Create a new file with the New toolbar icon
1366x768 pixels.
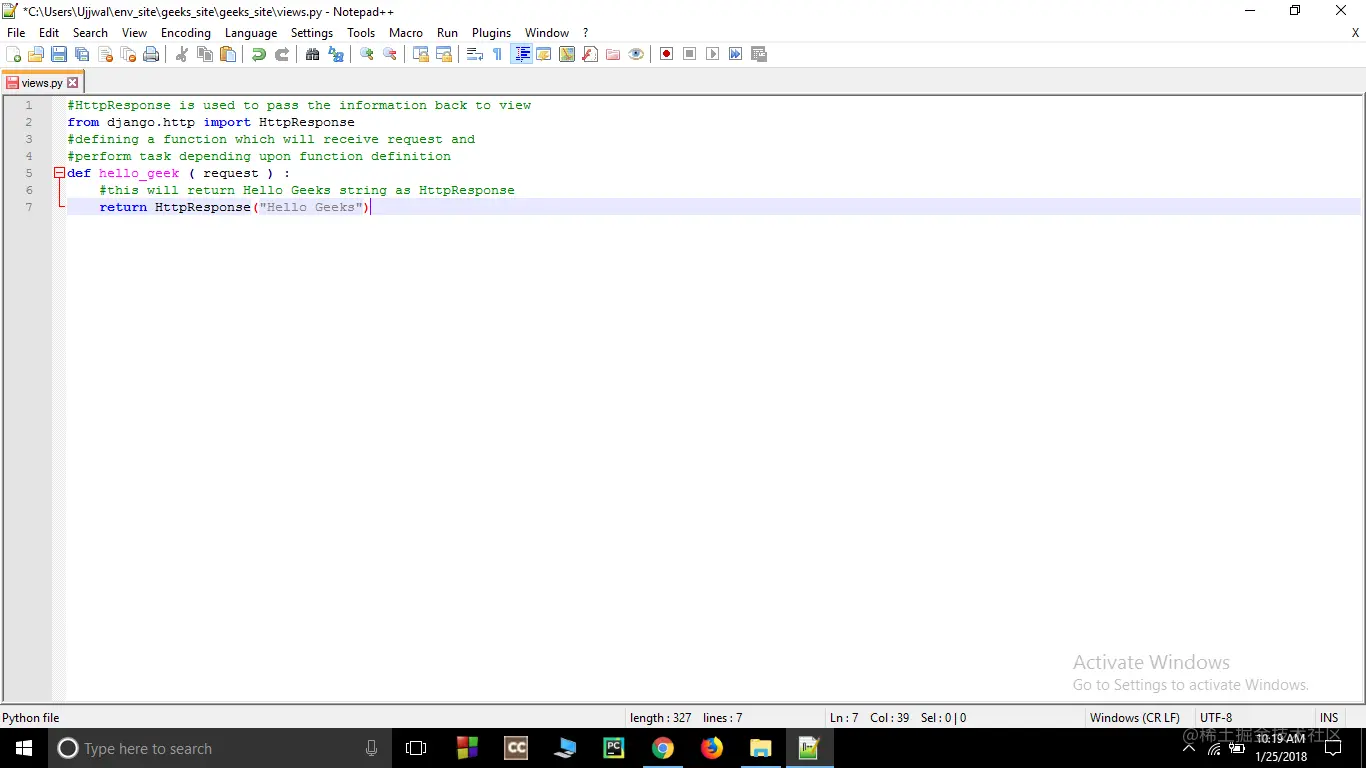14,54
